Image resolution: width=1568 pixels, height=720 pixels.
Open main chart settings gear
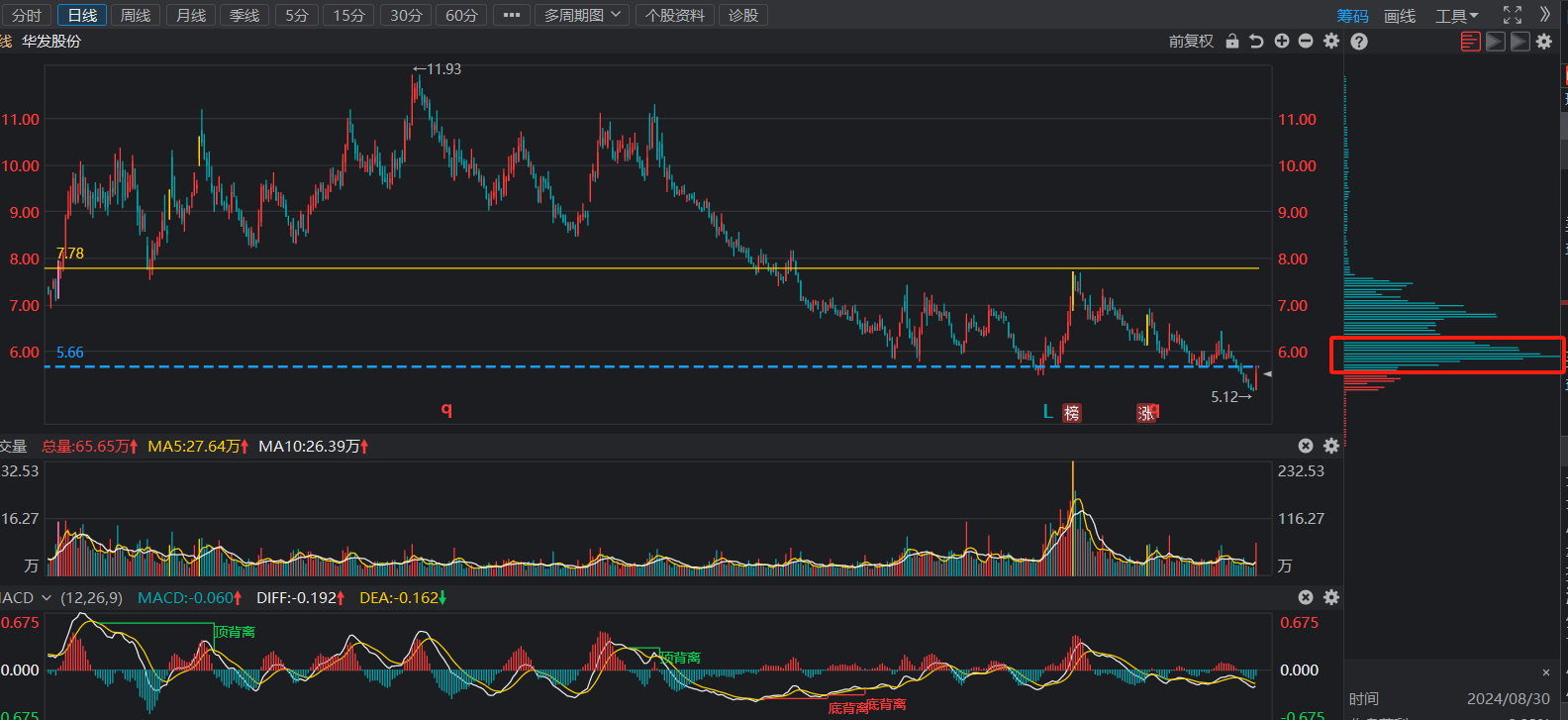(x=1331, y=42)
